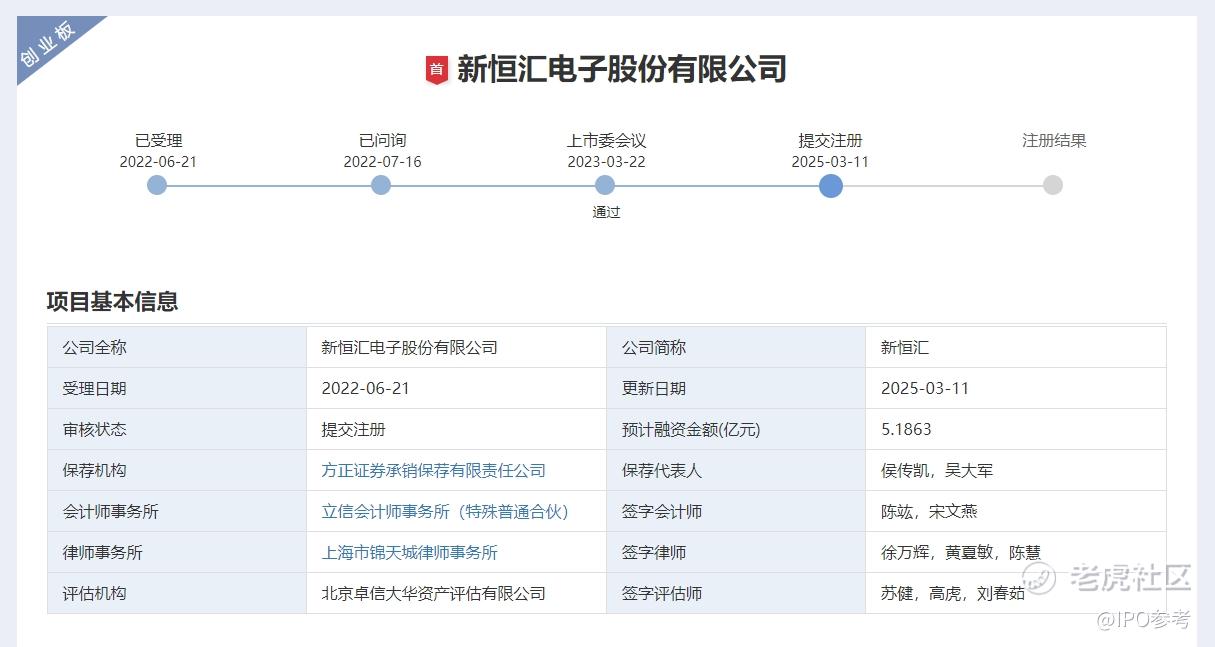Screen dimensions: 1215x647
Task: Select the 2025-03-11 更新日期 table value
Action: point(925,388)
